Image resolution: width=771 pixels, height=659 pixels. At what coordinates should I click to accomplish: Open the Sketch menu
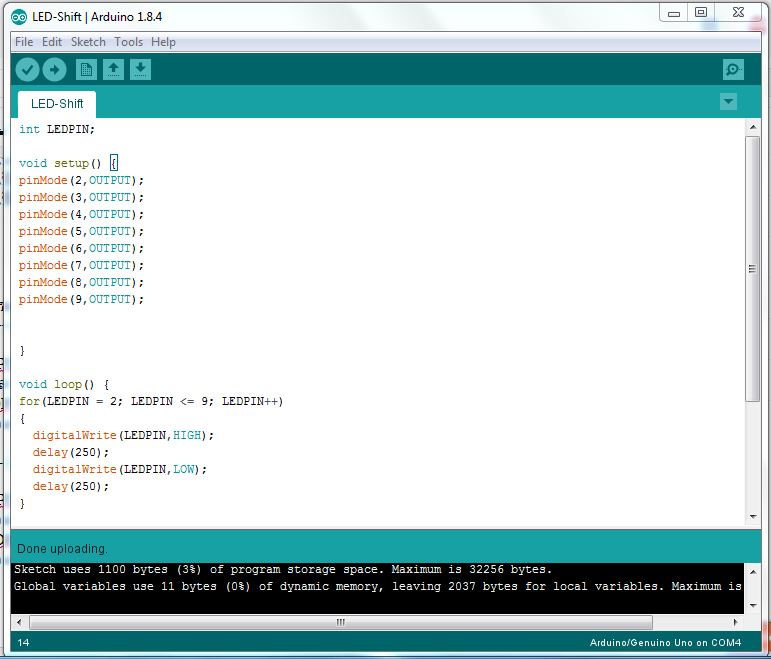(x=88, y=42)
